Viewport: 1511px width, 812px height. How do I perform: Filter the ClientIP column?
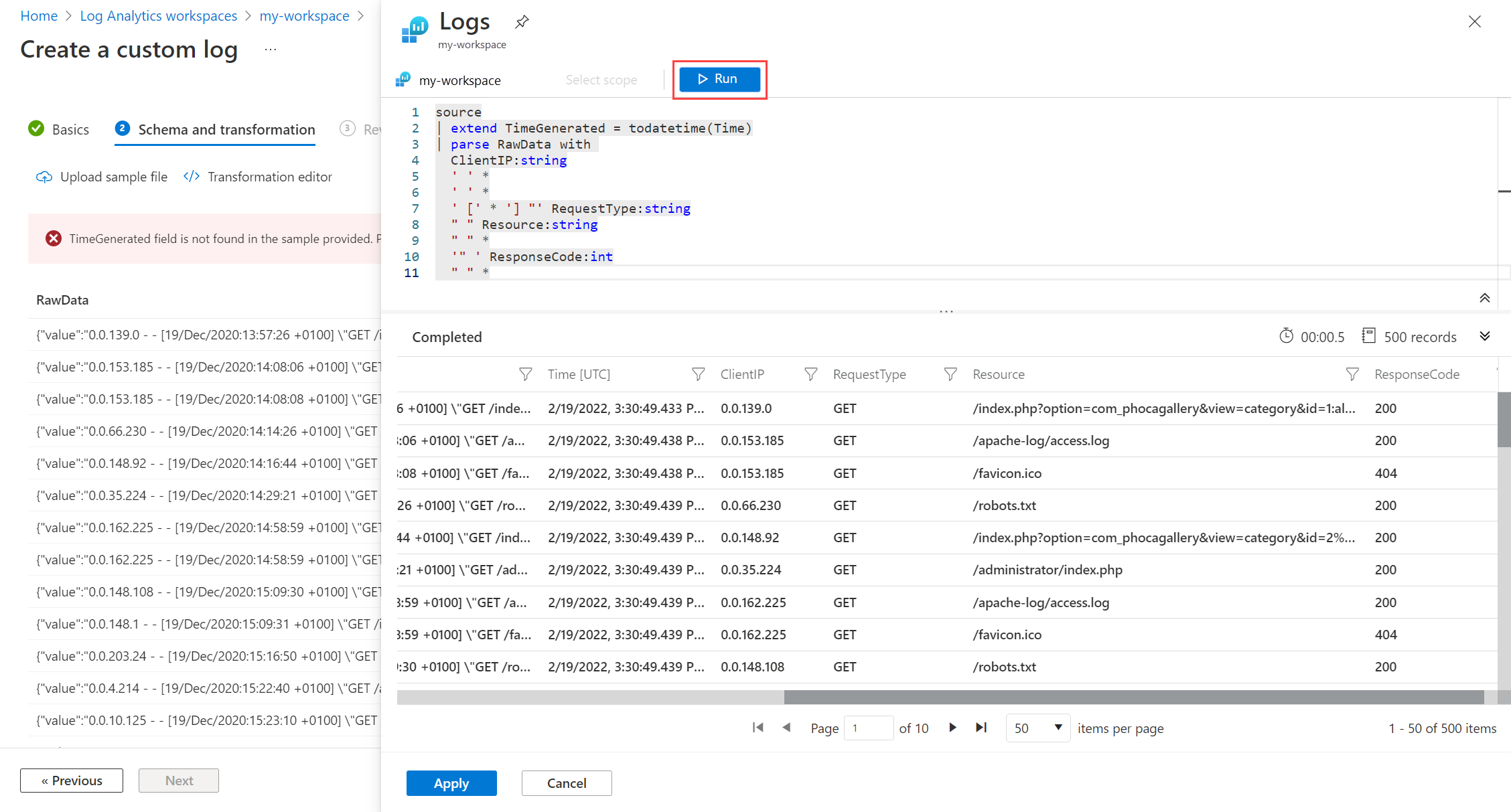tap(699, 374)
